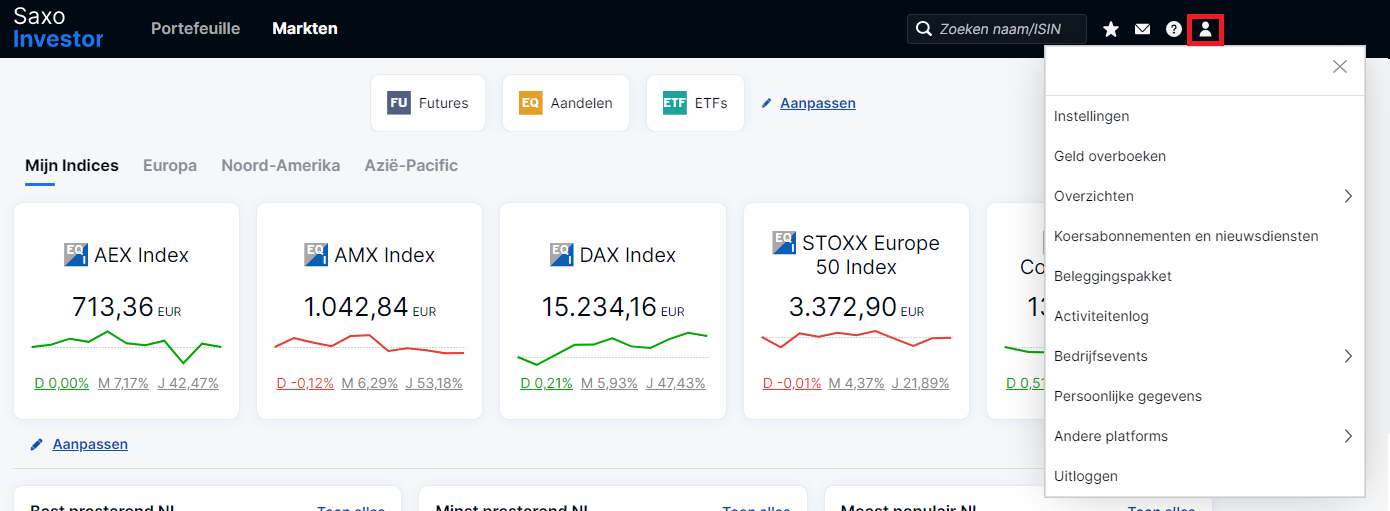This screenshot has width=1390, height=511.
Task: Click the ETFs product button
Action: (x=696, y=103)
